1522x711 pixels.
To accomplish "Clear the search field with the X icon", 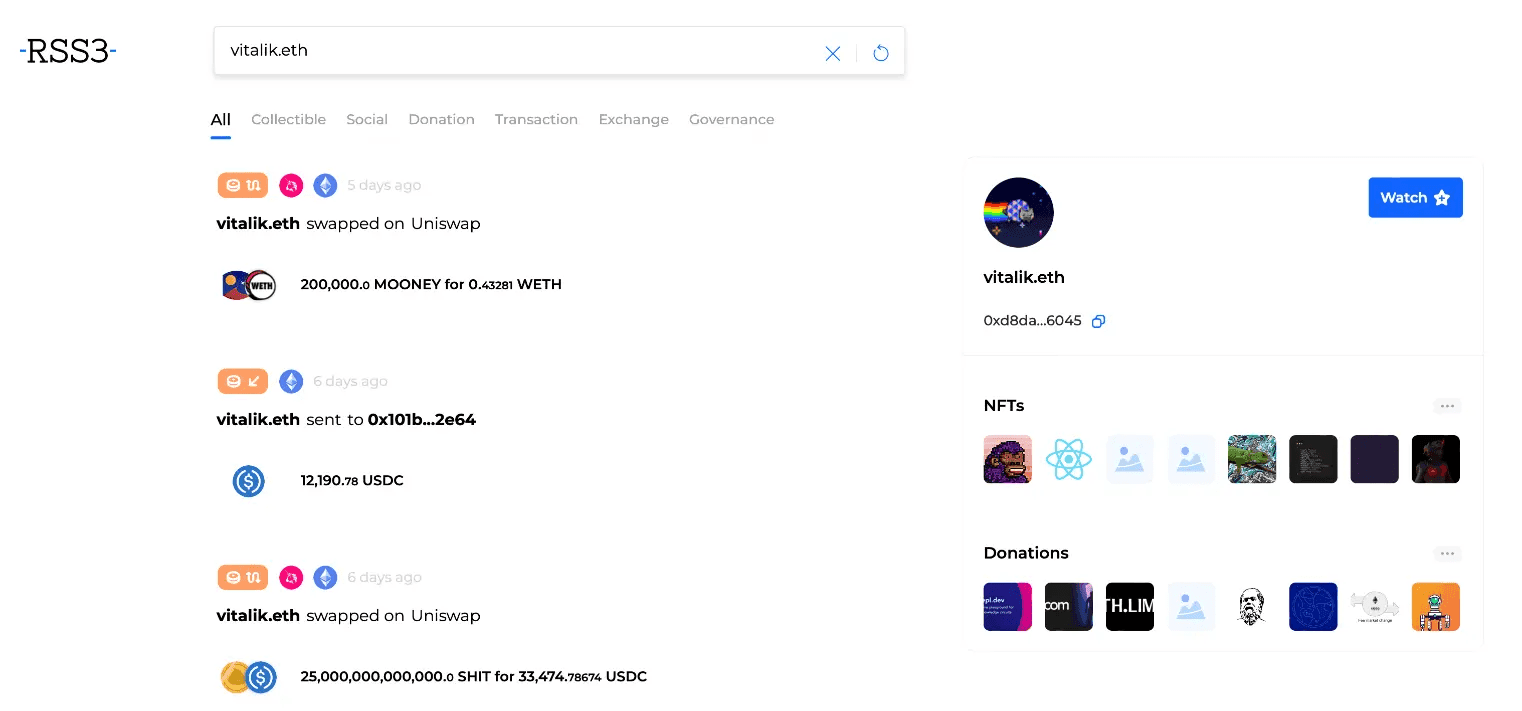I will pos(833,53).
